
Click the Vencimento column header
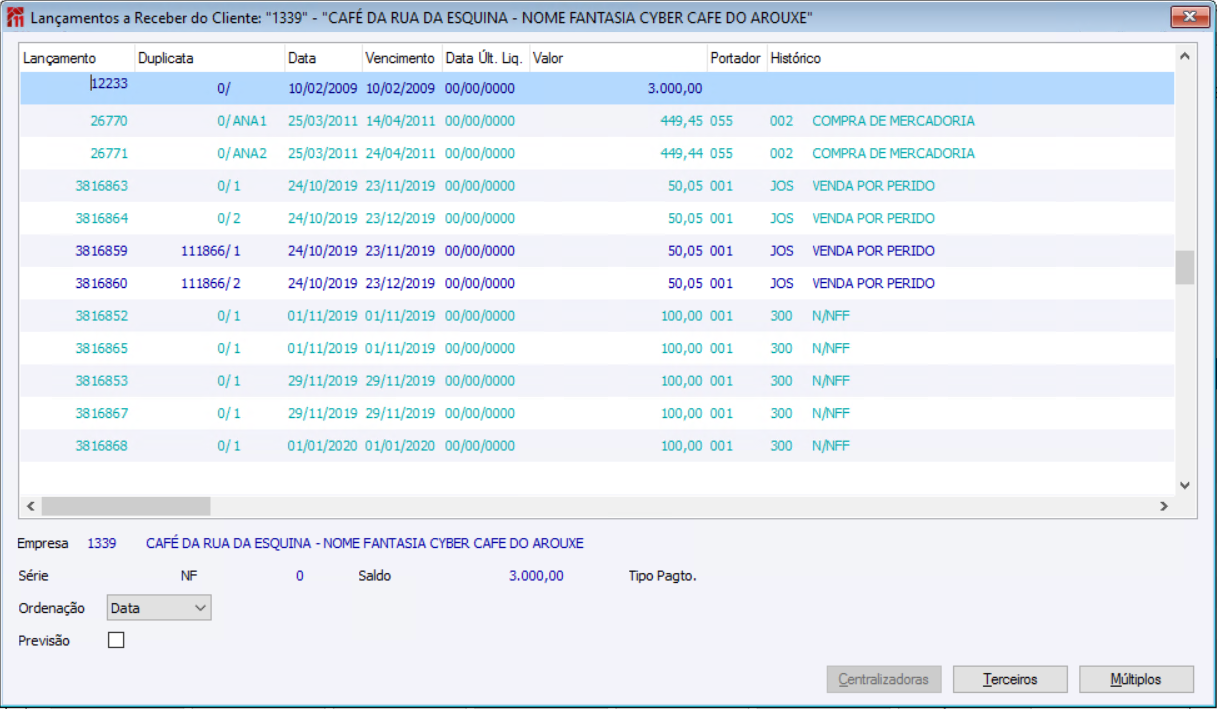click(x=401, y=58)
